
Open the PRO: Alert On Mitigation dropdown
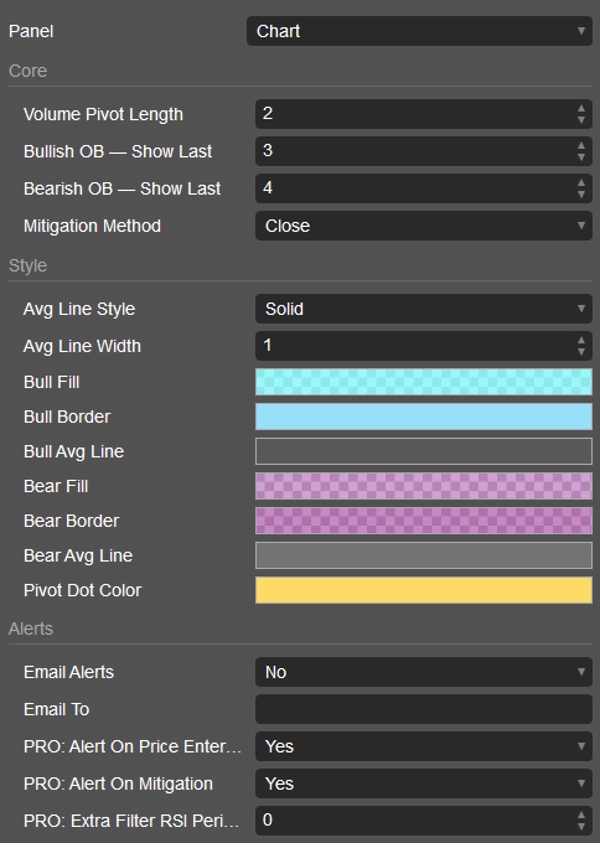pyautogui.click(x=420, y=784)
